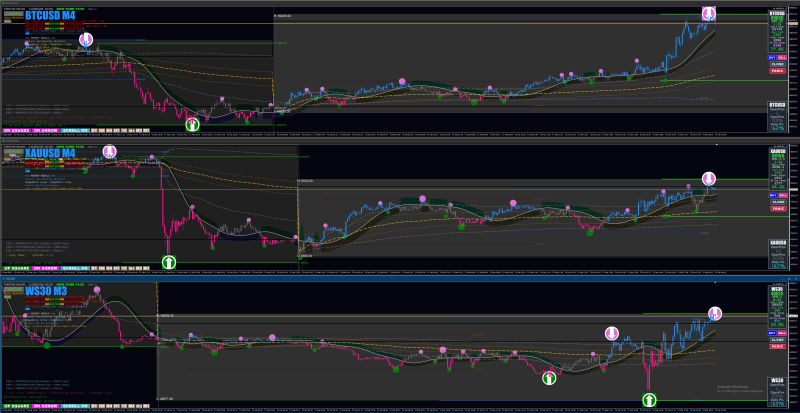Click the BUY button on XAUUSD panel
This screenshot has width=800, height=413.
(773, 196)
